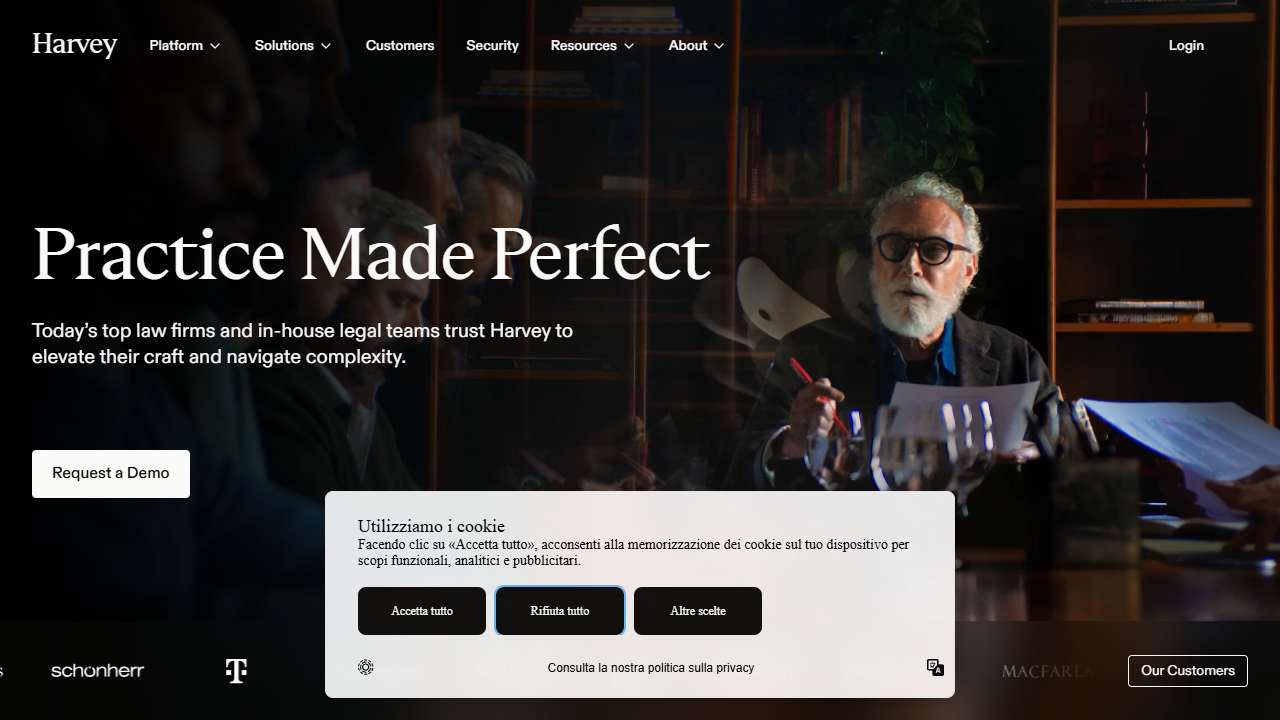Click the Request a Demo button
Viewport: 1280px width, 720px height.
tap(111, 473)
